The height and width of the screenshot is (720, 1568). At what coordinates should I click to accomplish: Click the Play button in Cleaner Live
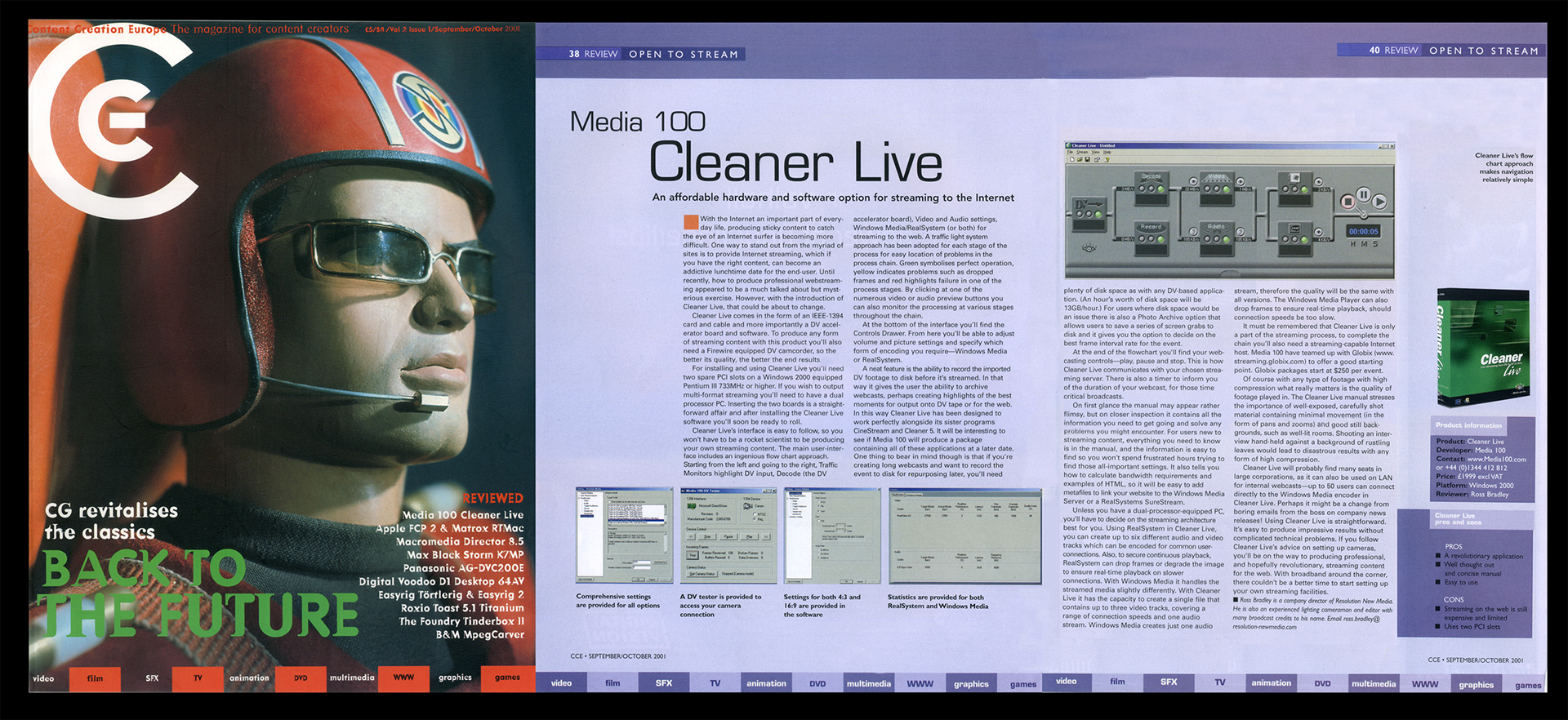[1379, 201]
